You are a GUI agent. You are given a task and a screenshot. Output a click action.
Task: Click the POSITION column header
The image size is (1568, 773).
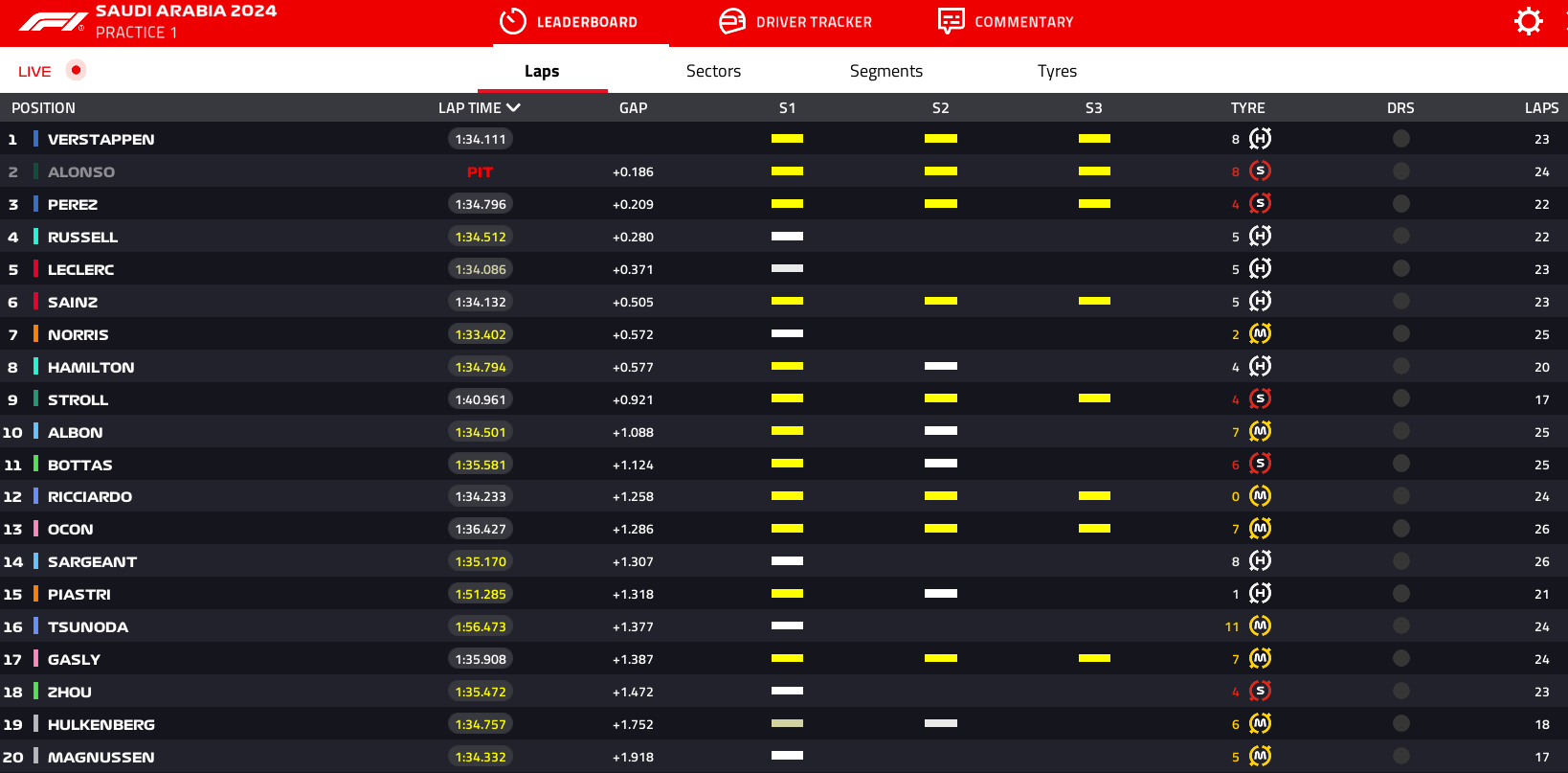coord(43,108)
